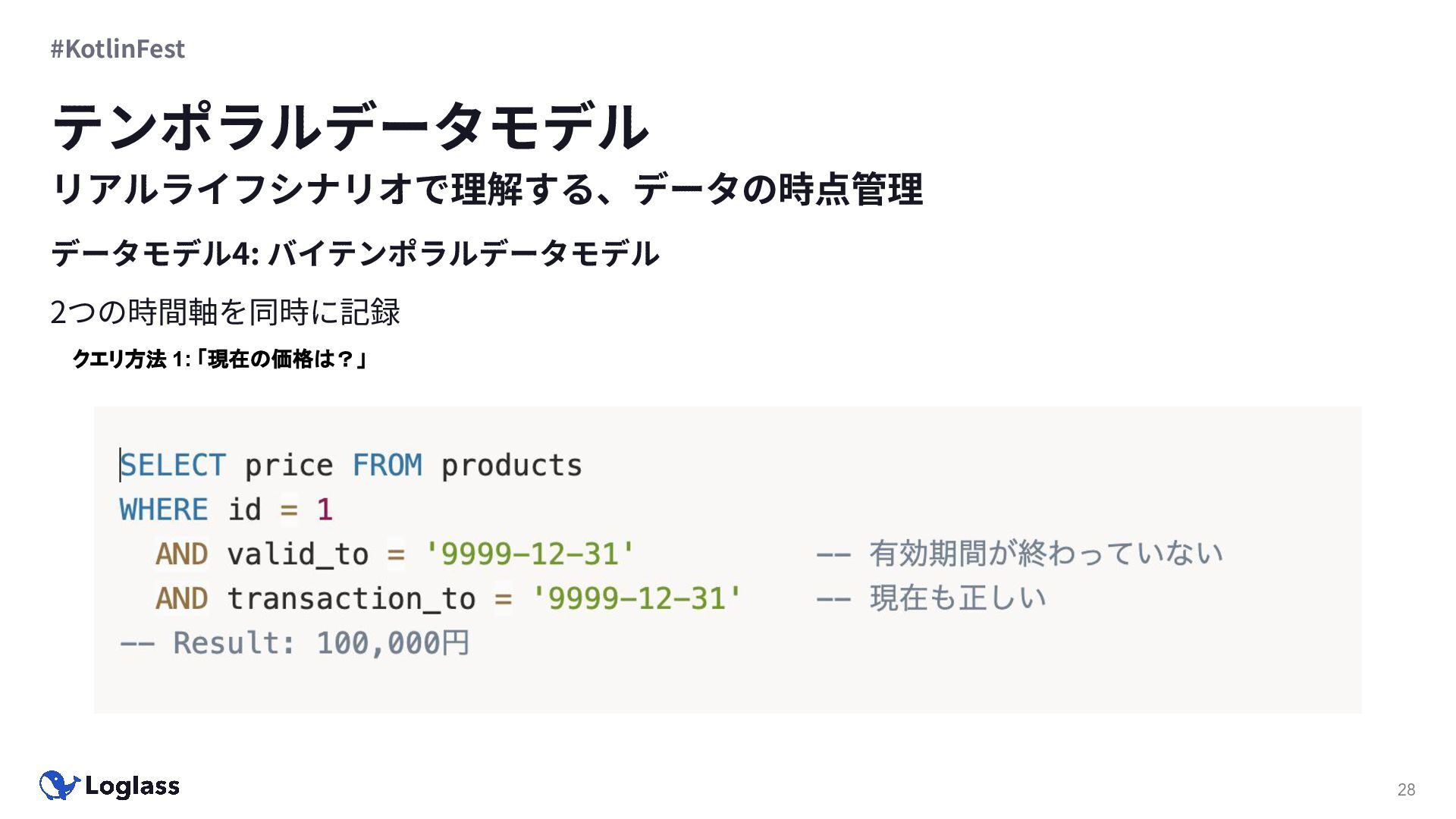1456x819 pixels.
Task: Click the comment 現在も正しい
Action: [x=958, y=599]
